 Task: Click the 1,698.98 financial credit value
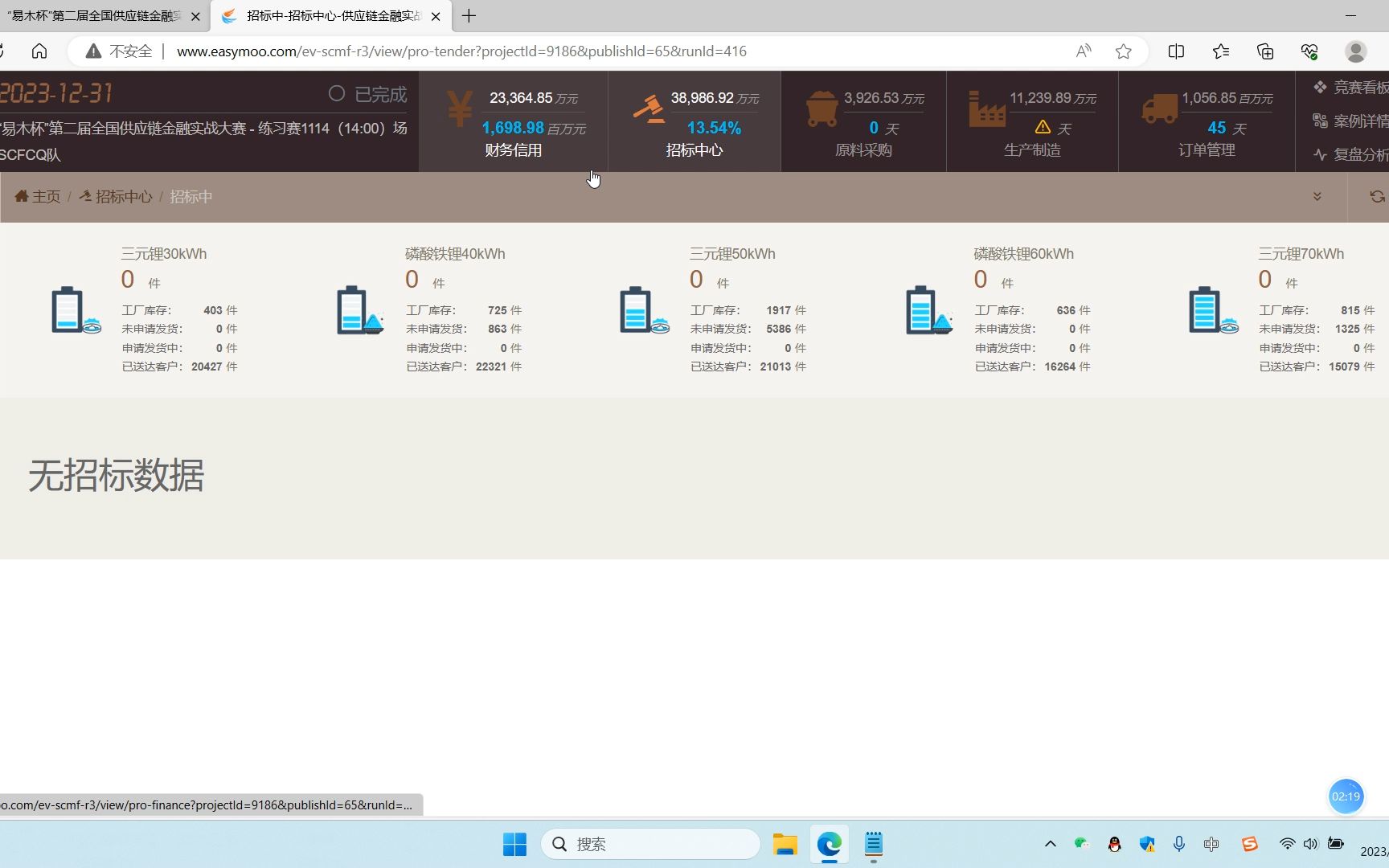pyautogui.click(x=513, y=128)
